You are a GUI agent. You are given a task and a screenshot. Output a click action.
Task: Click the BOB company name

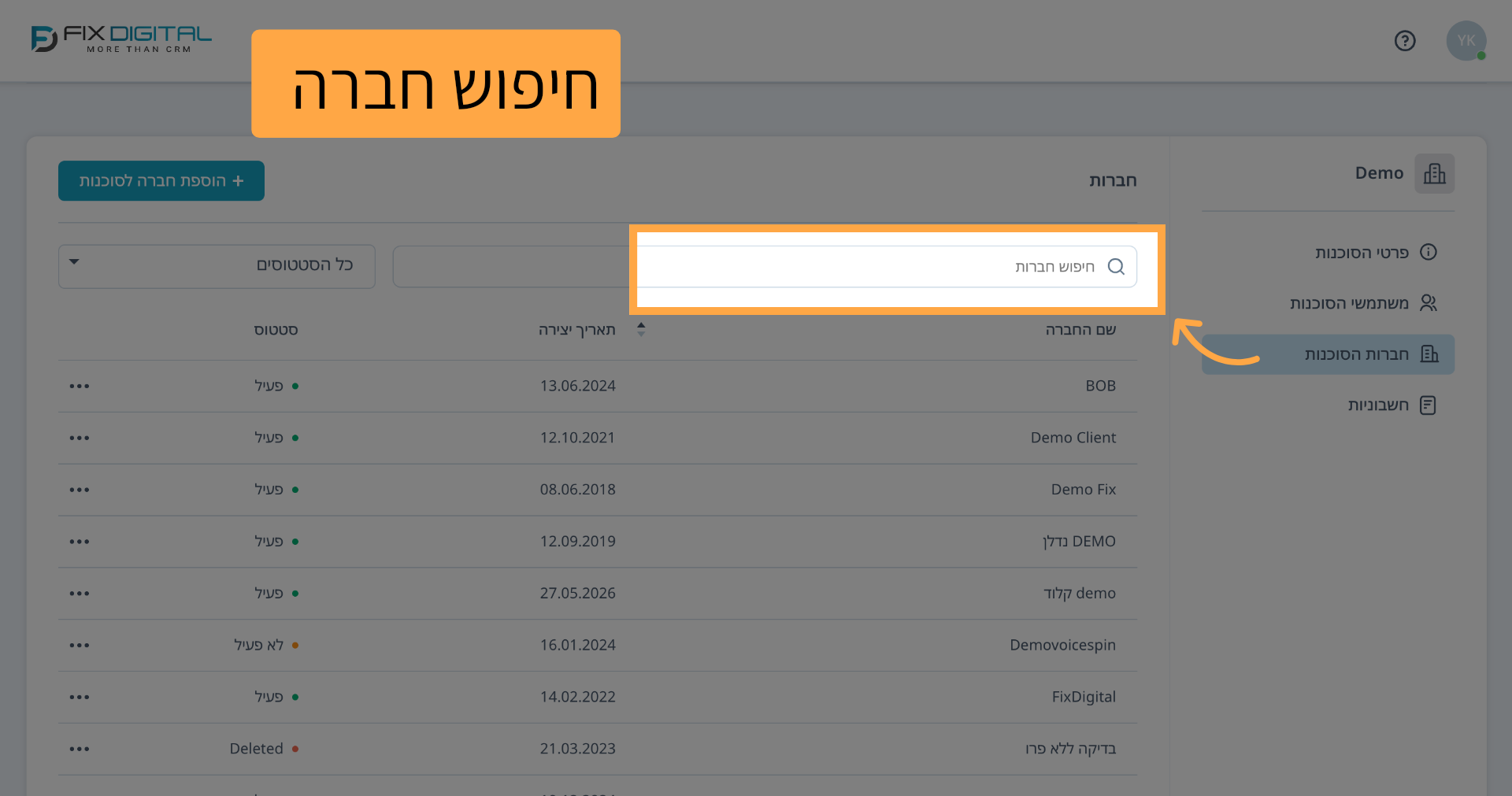(1100, 386)
